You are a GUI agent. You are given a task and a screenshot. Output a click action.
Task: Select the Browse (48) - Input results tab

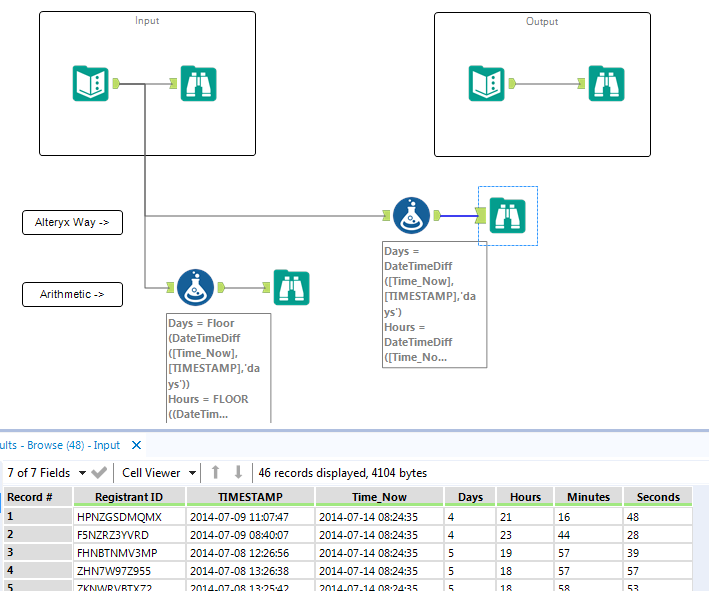coord(60,445)
